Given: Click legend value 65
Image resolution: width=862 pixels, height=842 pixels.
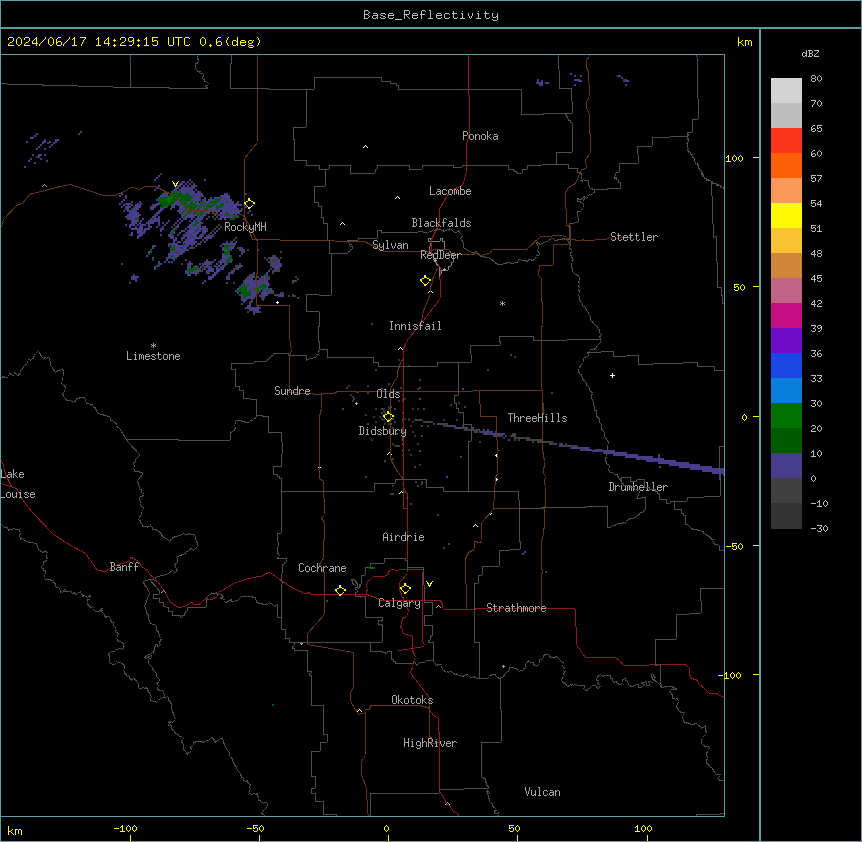Looking at the screenshot, I should tap(816, 129).
